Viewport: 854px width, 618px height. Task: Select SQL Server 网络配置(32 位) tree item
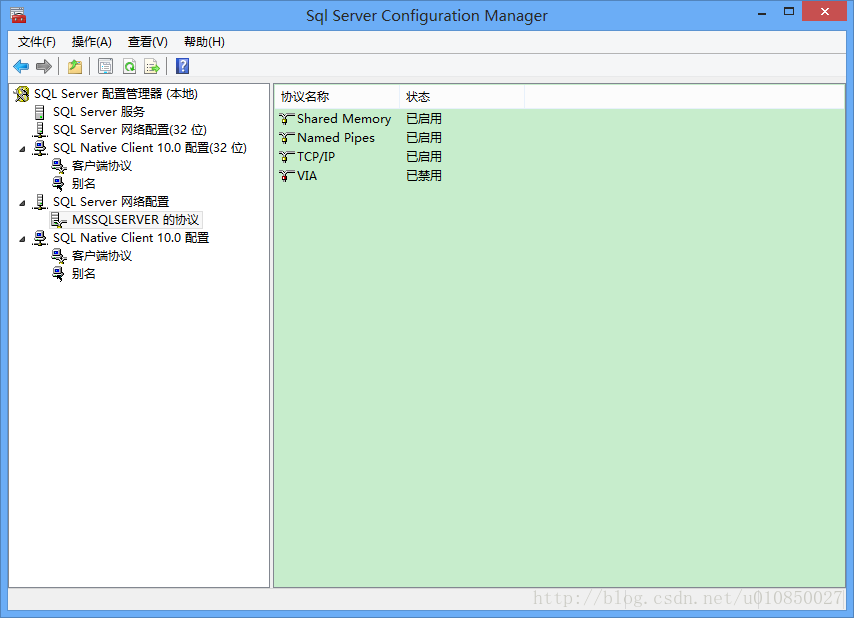(x=129, y=130)
